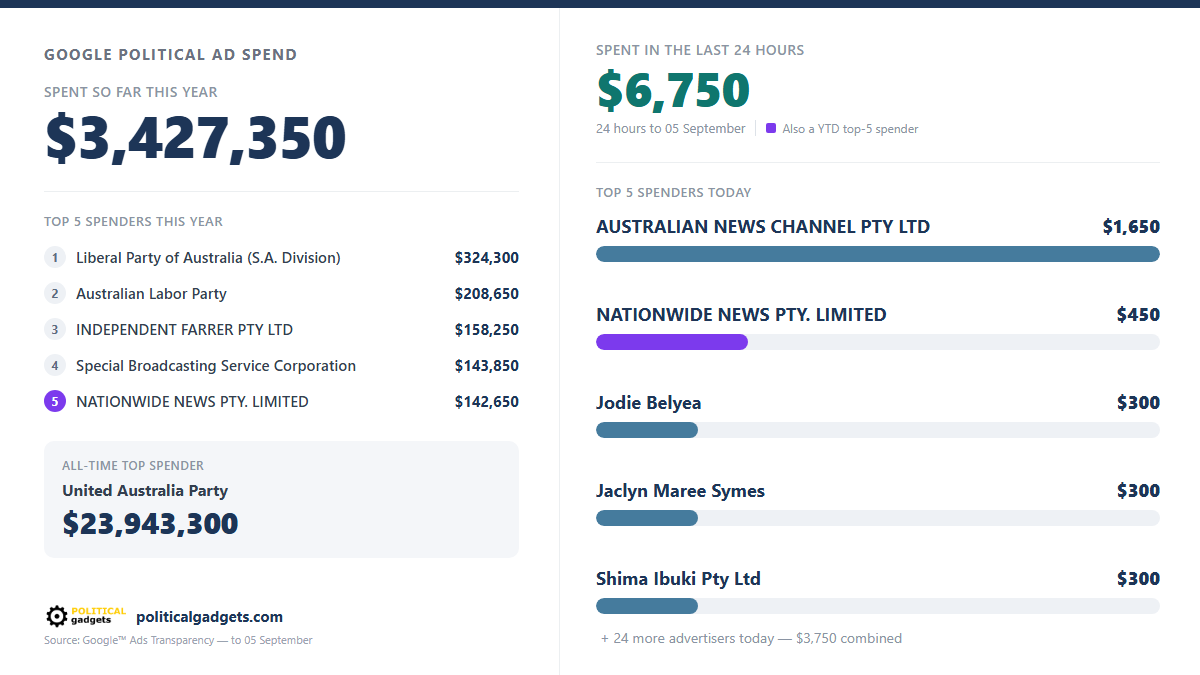
Task: Click the GOOGLE POLITICAL AD SPEND heading
Action: point(171,55)
